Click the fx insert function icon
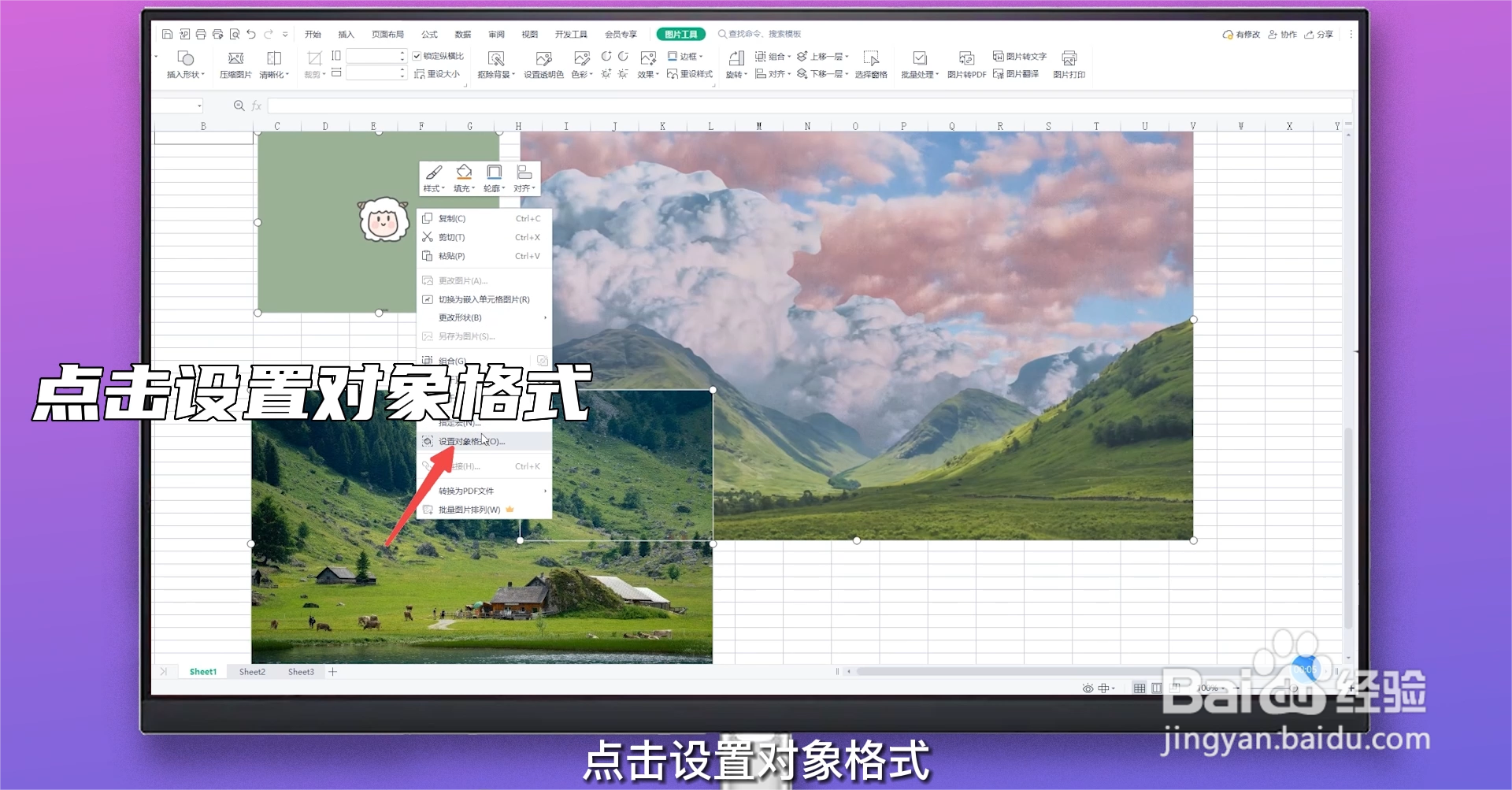 coord(257,106)
